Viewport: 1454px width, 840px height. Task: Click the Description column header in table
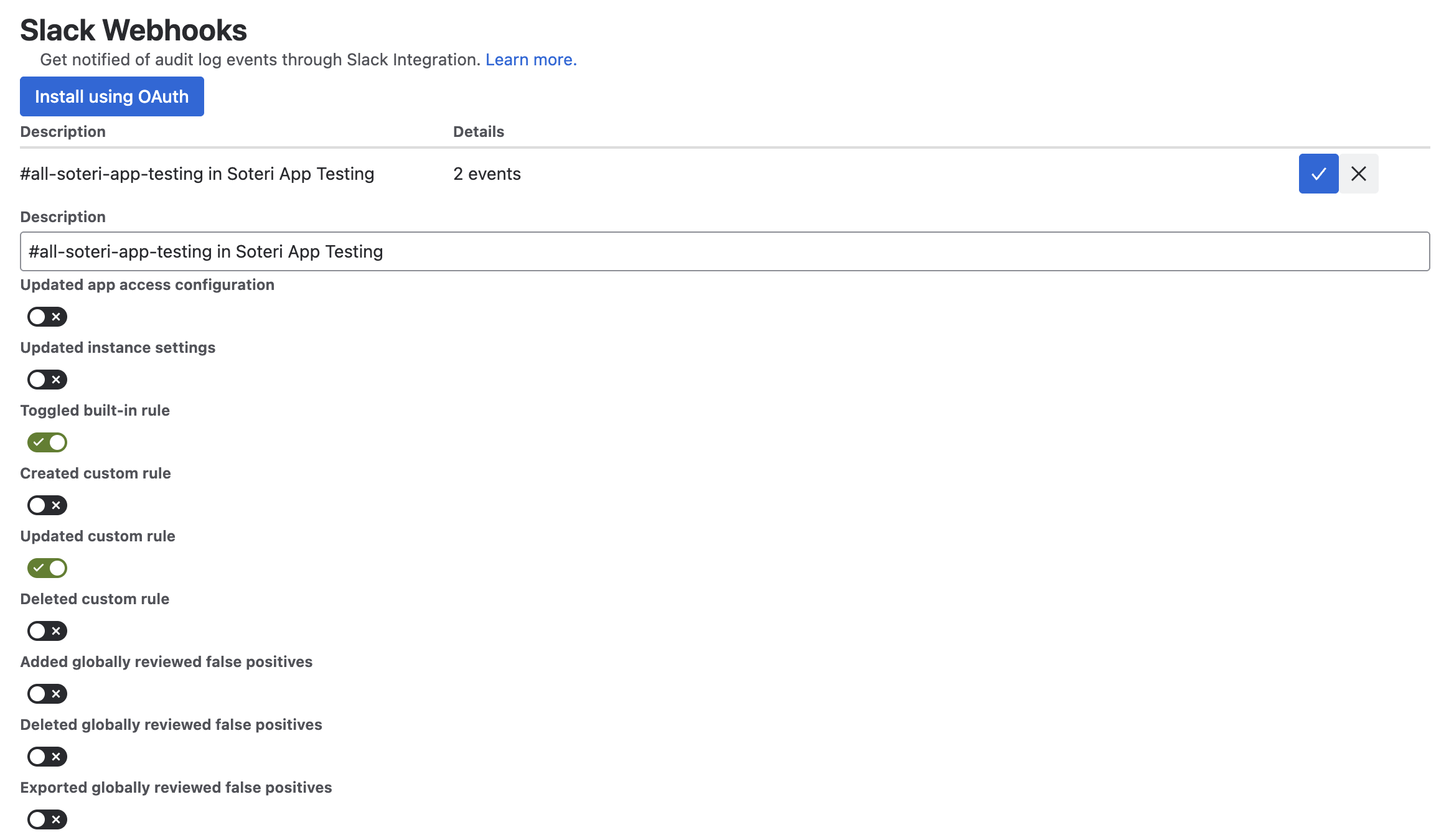[63, 132]
